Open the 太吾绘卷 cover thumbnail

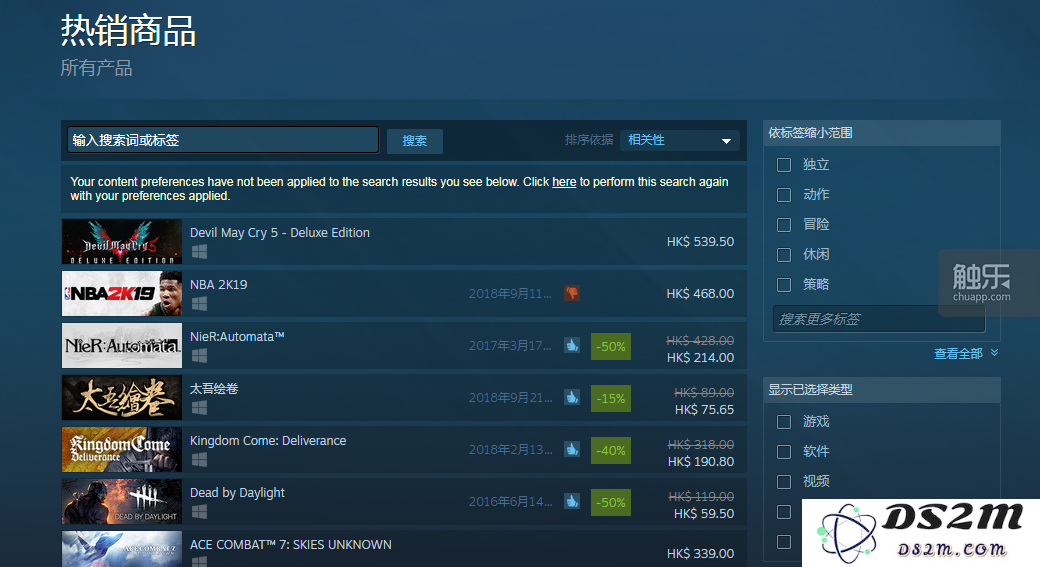(x=121, y=398)
